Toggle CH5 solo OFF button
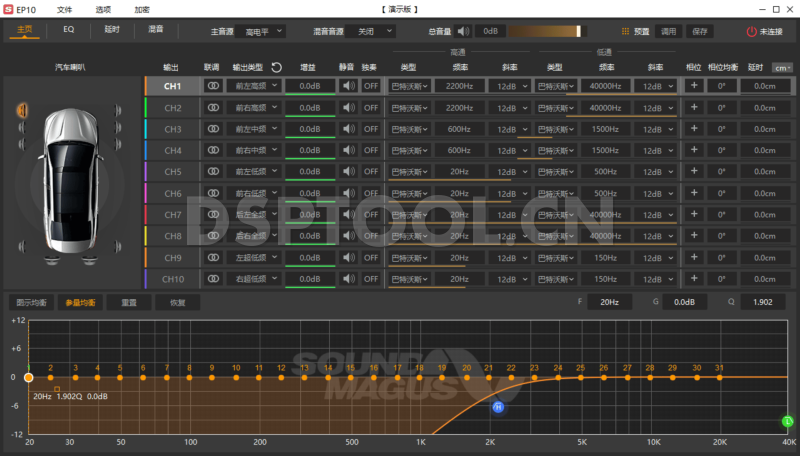The image size is (800, 456). tap(371, 172)
